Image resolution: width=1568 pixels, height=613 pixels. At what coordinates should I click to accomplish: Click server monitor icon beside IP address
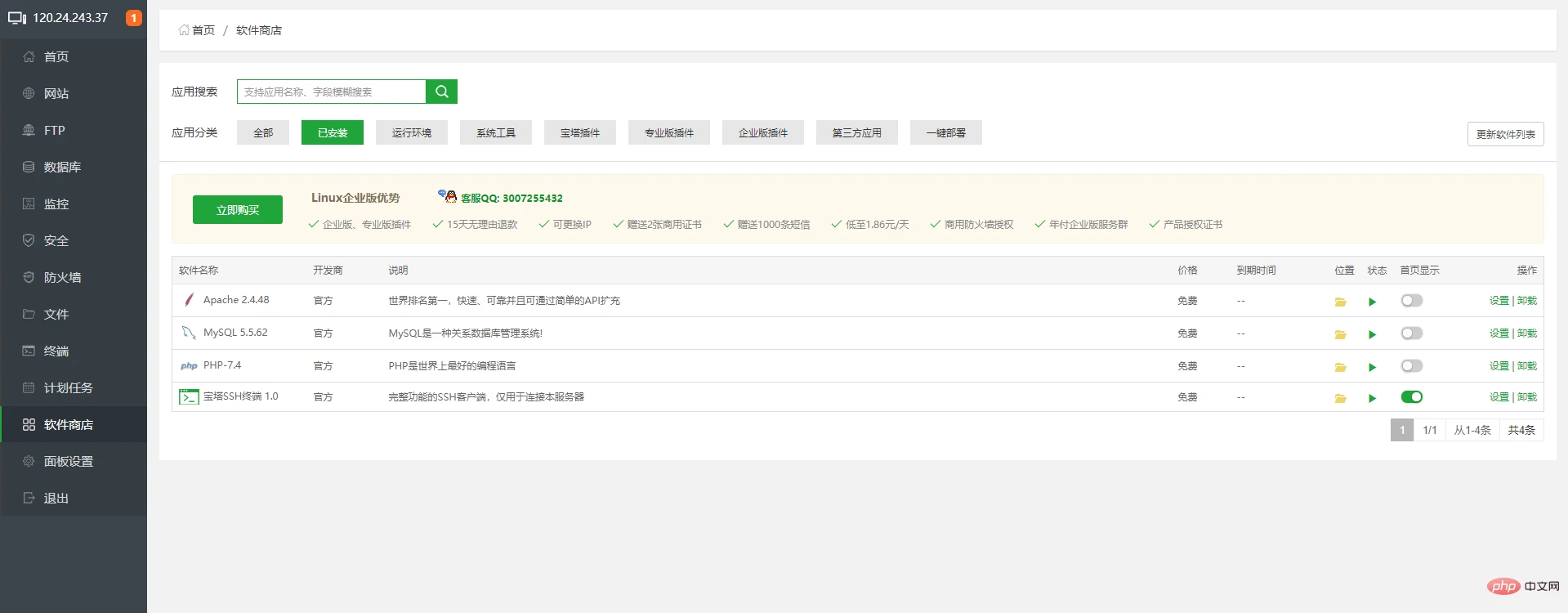click(17, 18)
